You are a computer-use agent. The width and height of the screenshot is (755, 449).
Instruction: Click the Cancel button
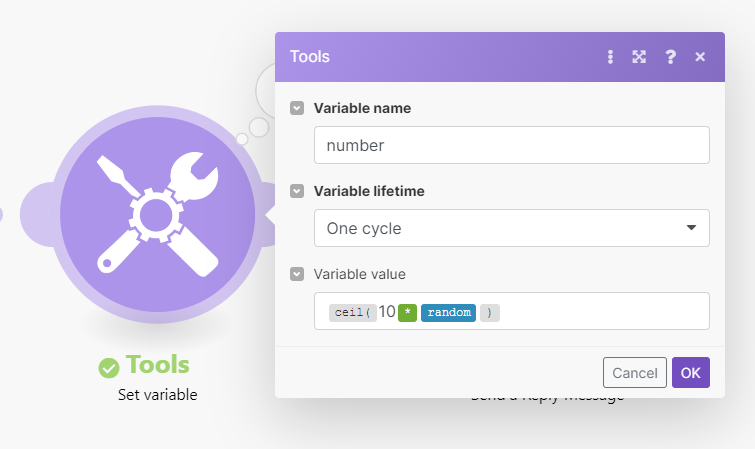pyautogui.click(x=635, y=372)
